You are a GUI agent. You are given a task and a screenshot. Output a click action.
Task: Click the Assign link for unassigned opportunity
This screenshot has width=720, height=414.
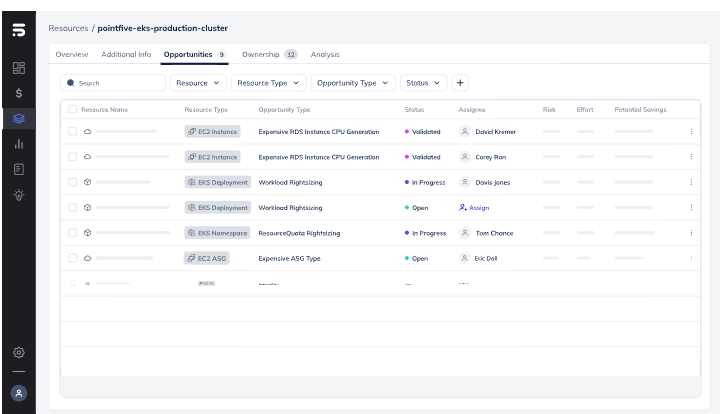pyautogui.click(x=474, y=207)
